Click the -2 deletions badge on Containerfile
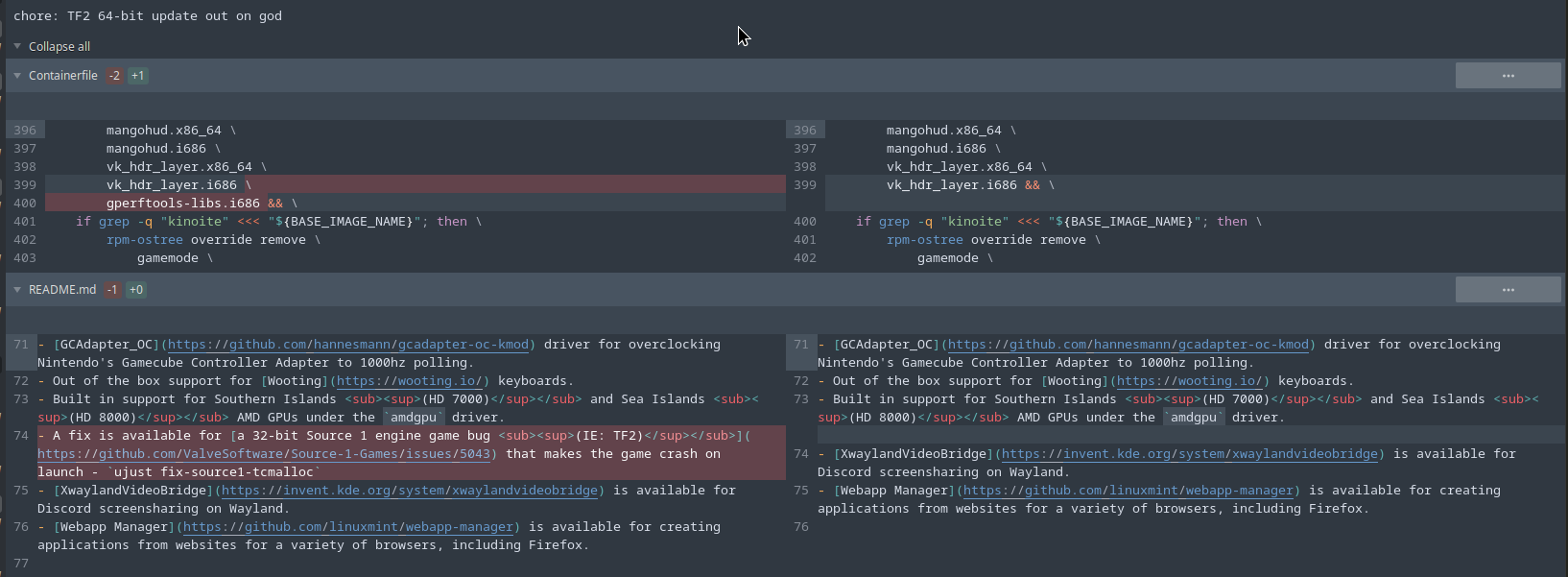1568x577 pixels. (x=114, y=76)
